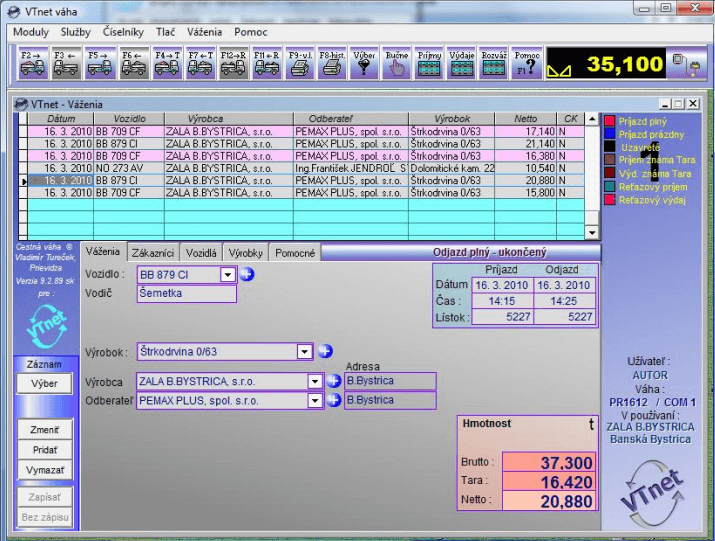The width and height of the screenshot is (715, 541).
Task: Add new producer with plus icon beside Výrobca
Action: (x=334, y=381)
